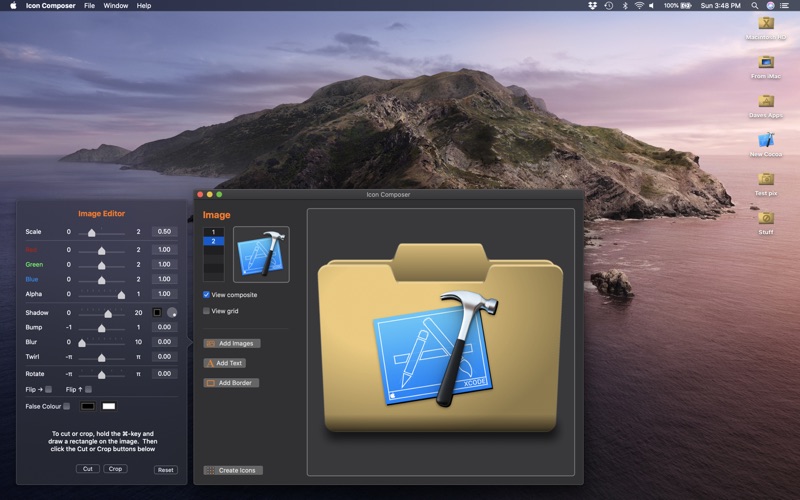Screen dimensions: 800x500
Task: Toggle the vertical Flip checkbox
Action: pos(88,389)
